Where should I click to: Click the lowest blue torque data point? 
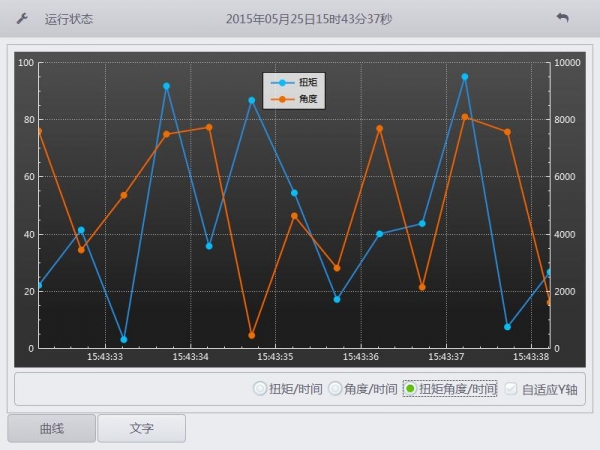pos(124,339)
